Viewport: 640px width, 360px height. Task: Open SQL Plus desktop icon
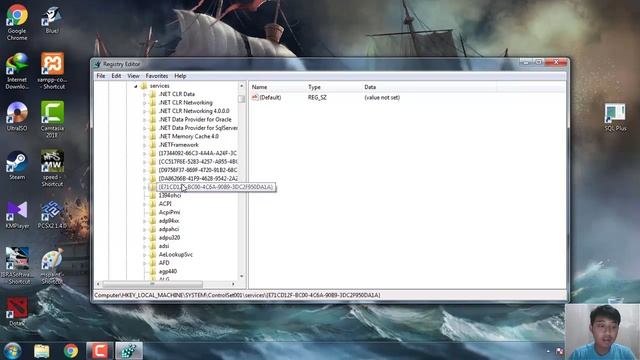[x=615, y=117]
